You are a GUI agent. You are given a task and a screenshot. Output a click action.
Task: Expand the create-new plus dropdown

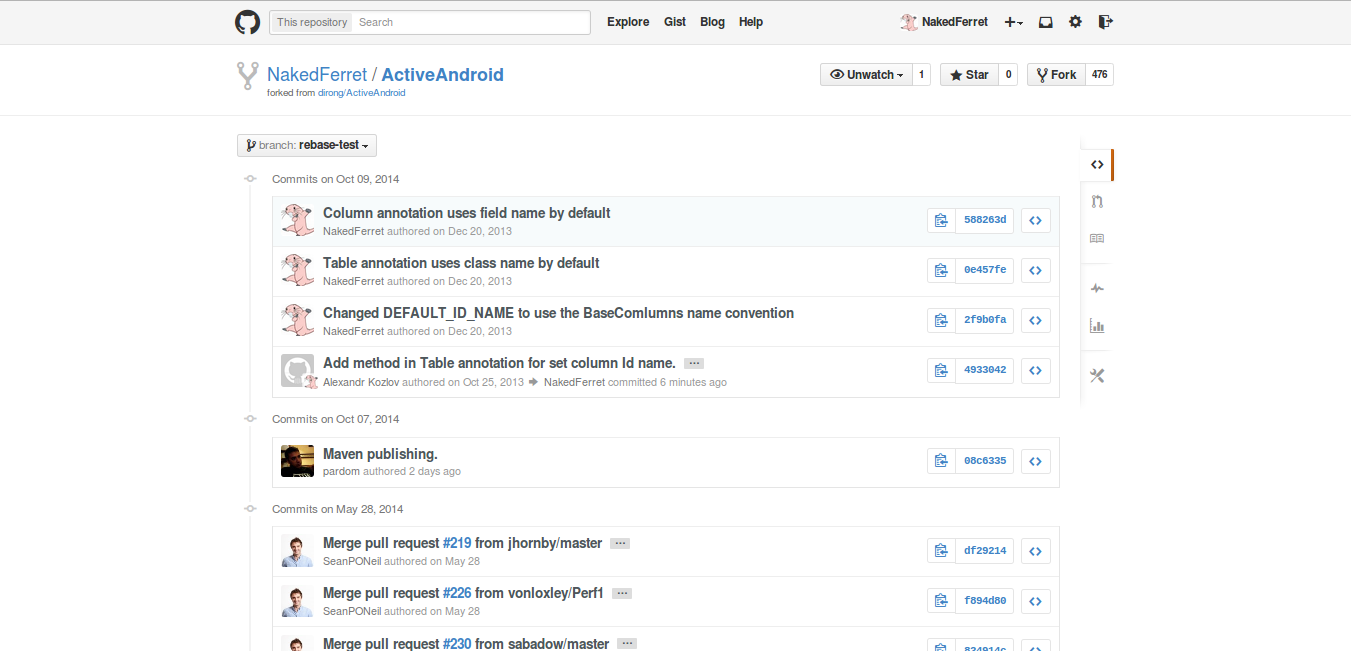[1013, 21]
